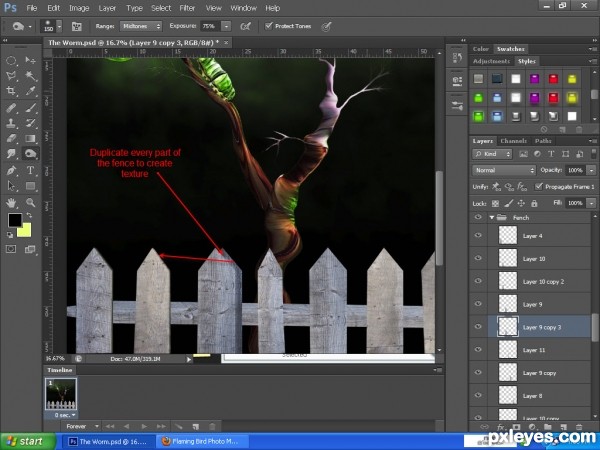Click the Exposure 75% input field
The image size is (600, 450).
point(210,26)
